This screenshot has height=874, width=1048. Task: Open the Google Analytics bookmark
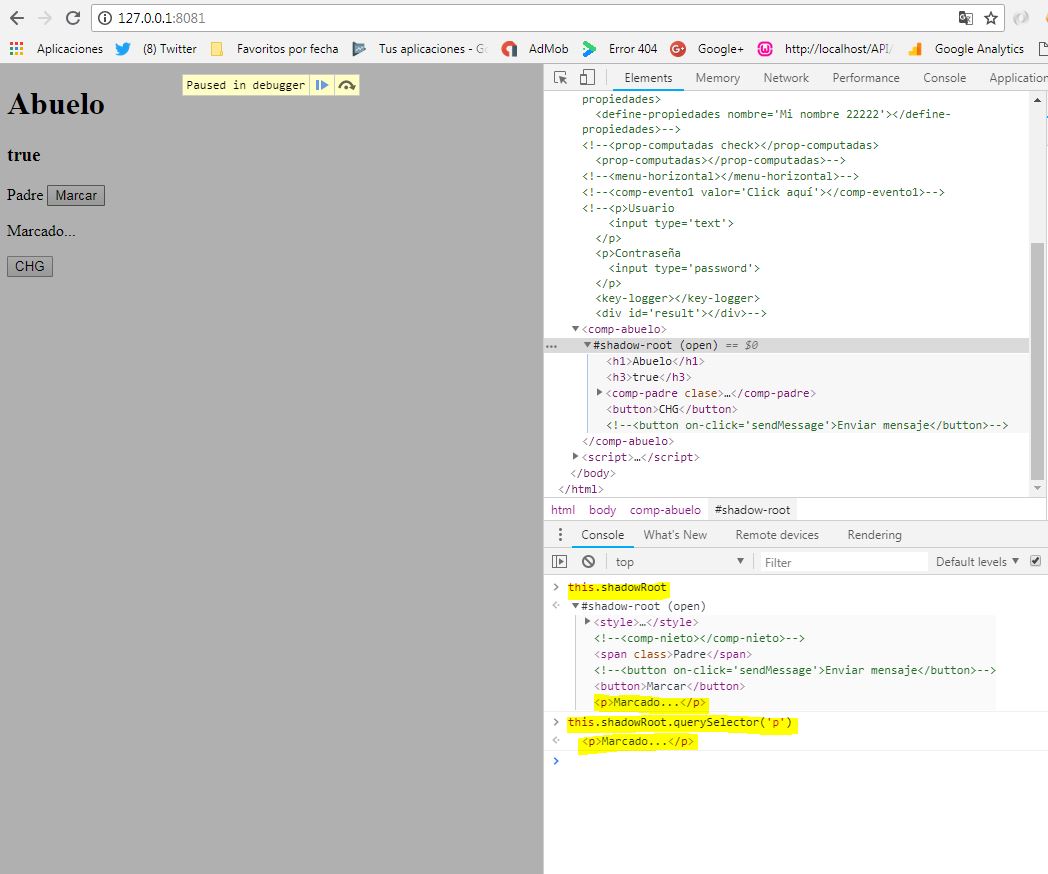pos(966,49)
